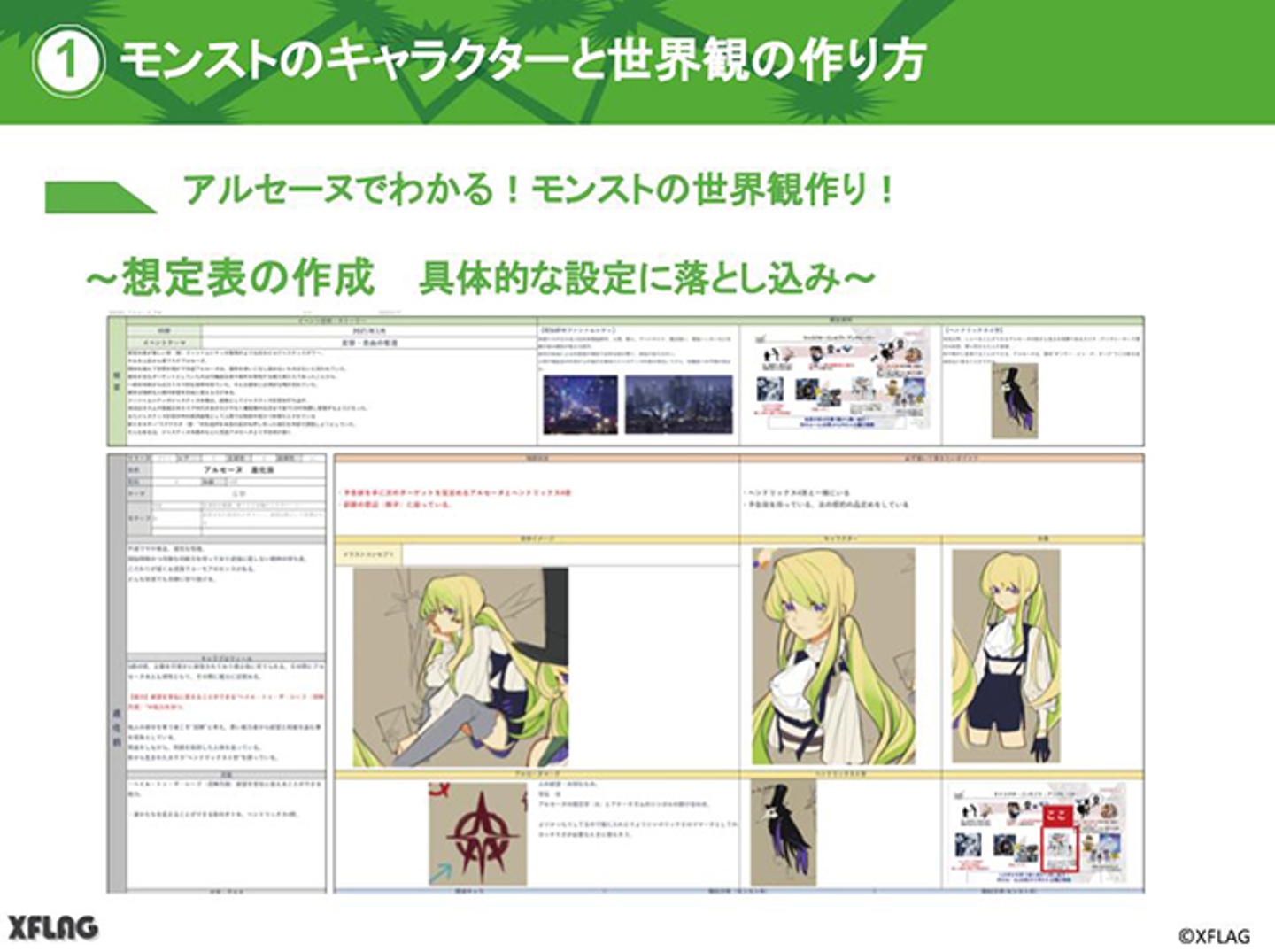Open the left night cityscape photo with fireworks

coord(581,405)
